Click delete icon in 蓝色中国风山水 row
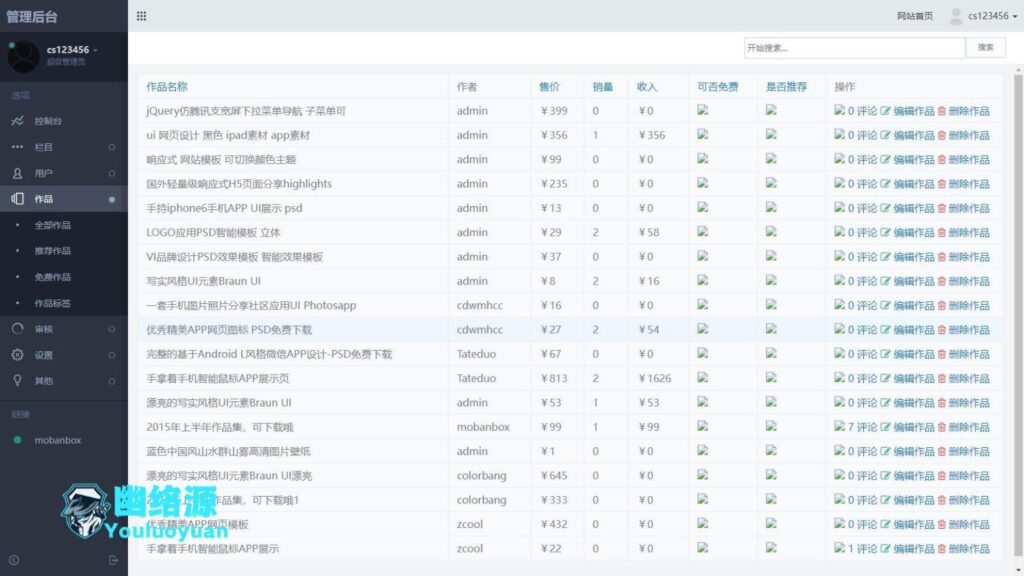The height and width of the screenshot is (576, 1024). pos(942,451)
